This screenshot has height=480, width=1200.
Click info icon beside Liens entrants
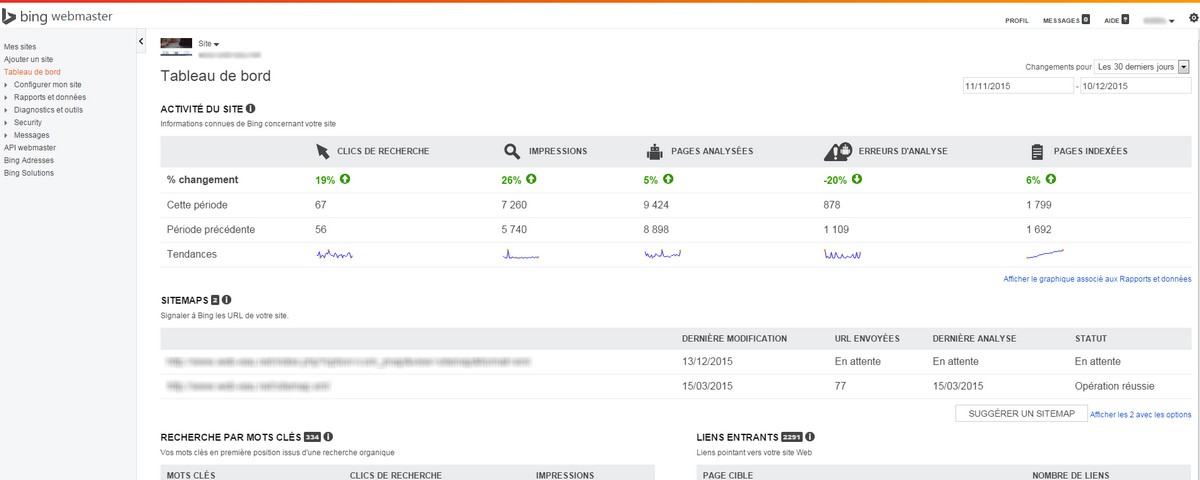(810, 437)
